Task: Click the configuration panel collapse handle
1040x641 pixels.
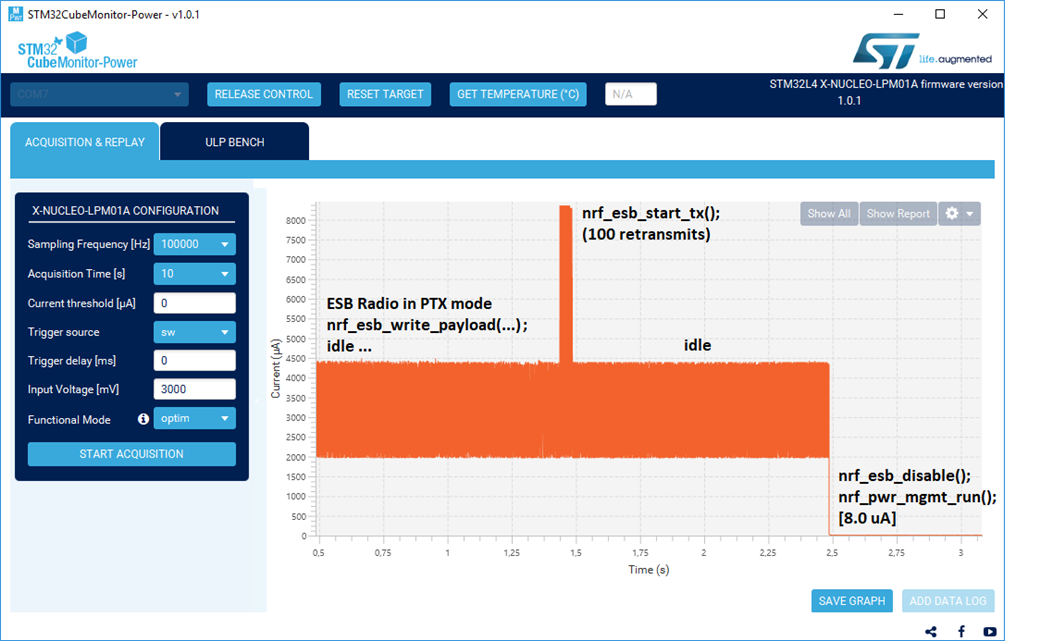Action: (x=257, y=401)
